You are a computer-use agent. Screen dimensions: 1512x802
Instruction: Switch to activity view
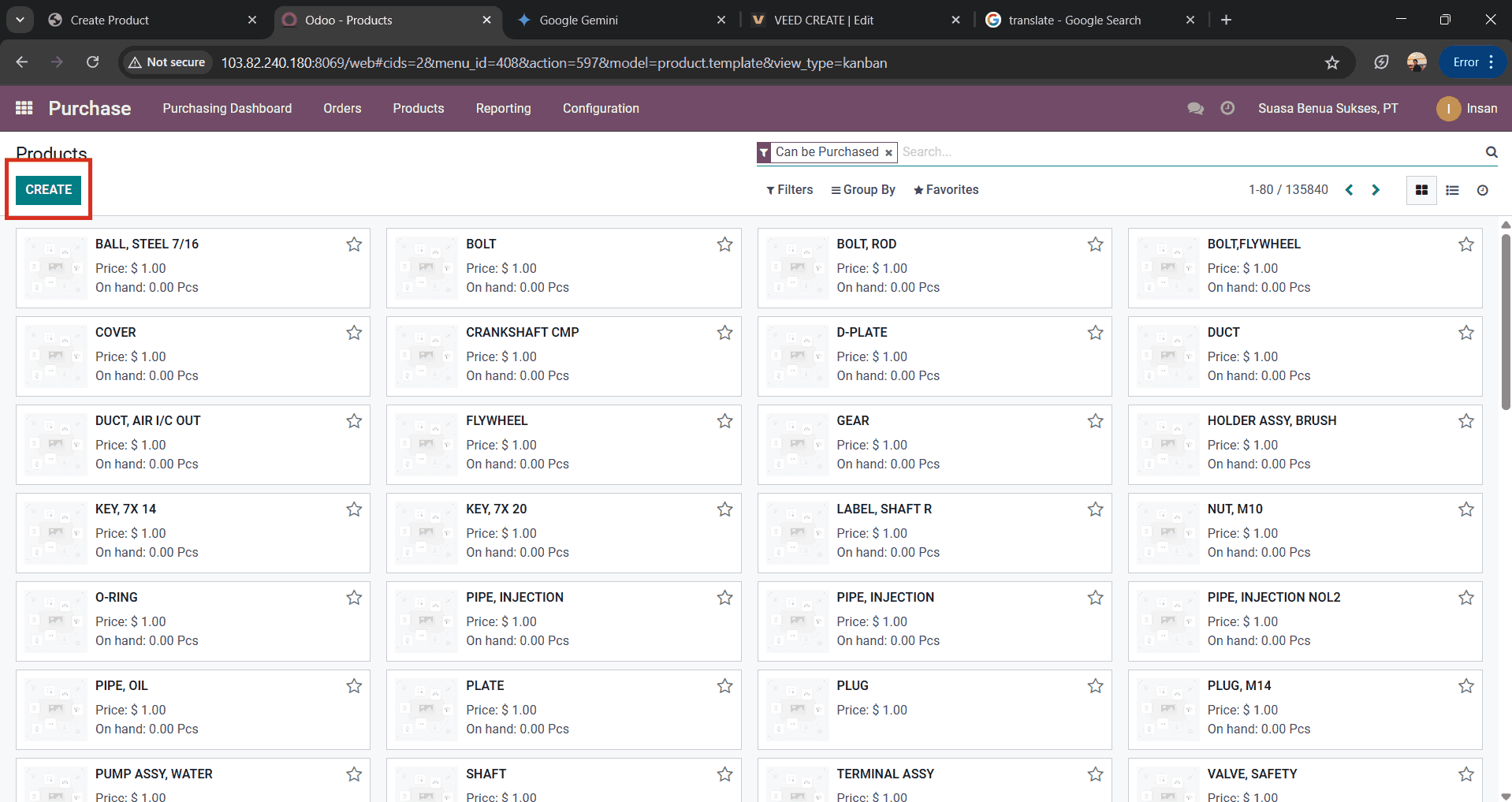(1482, 190)
